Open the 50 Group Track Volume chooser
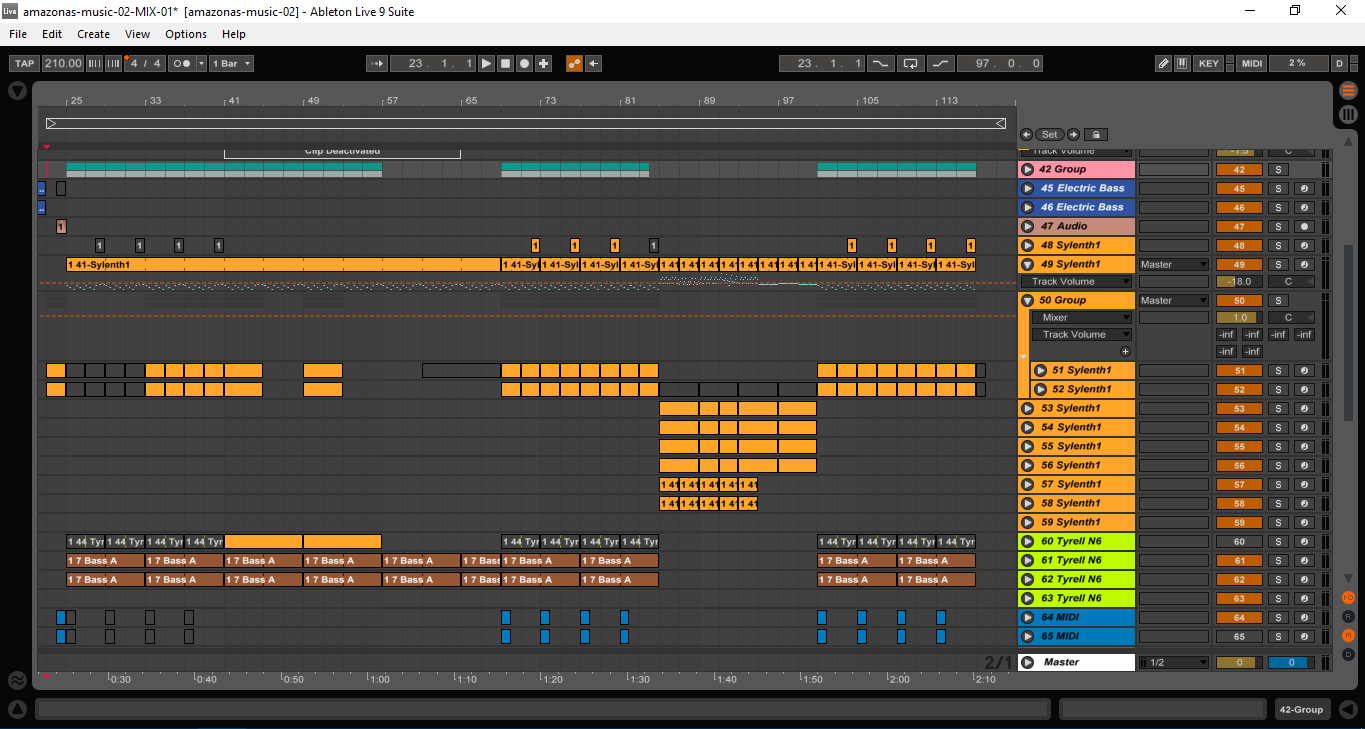Screen dimensions: 1365x729 1082,335
